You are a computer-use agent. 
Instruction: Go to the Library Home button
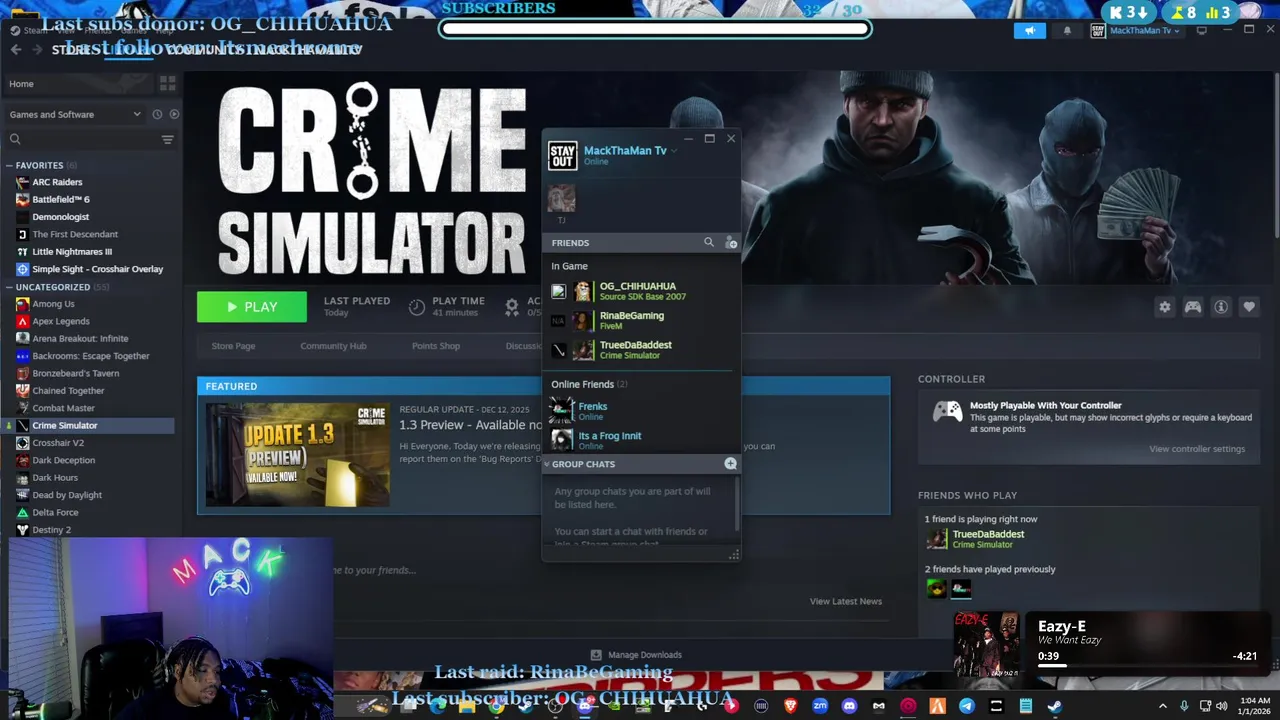click(x=78, y=84)
